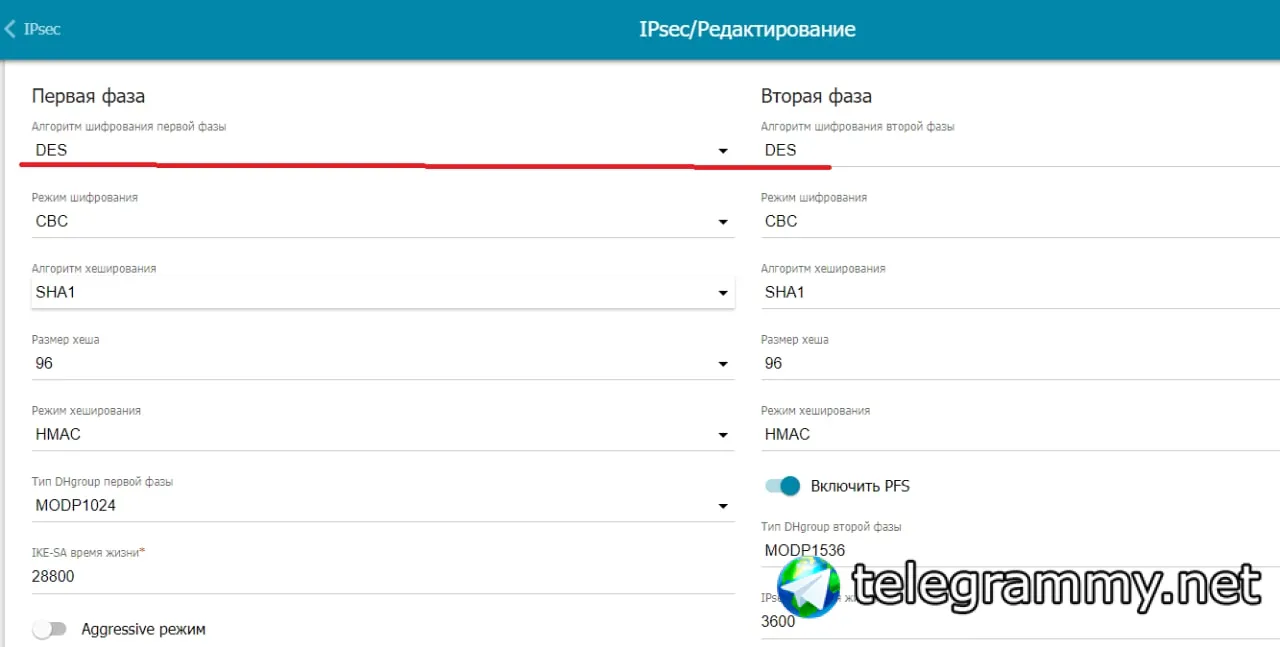Expand first phase CBC encryption mode dropdown
Viewport: 1280px width, 647px height.
(383, 221)
